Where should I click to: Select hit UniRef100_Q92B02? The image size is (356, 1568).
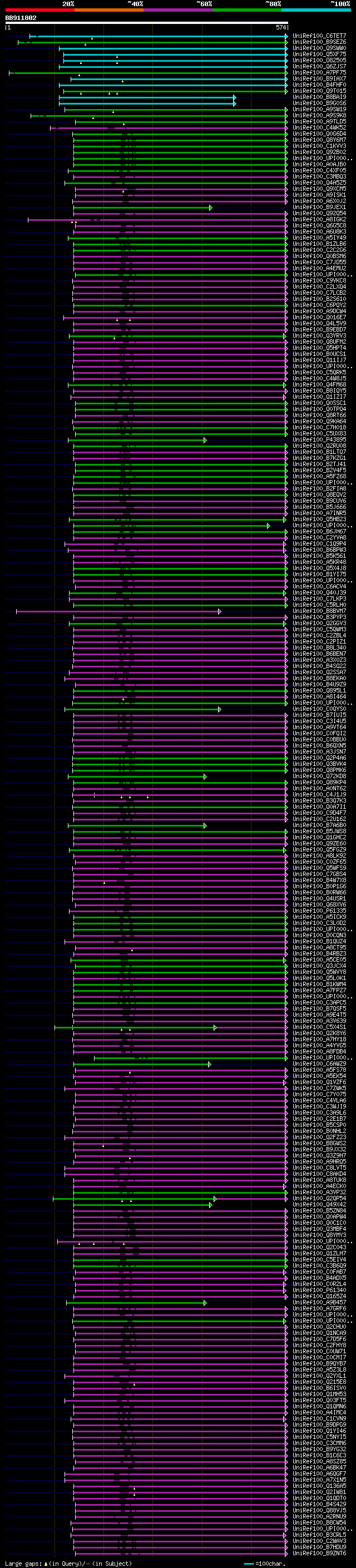pos(319,152)
